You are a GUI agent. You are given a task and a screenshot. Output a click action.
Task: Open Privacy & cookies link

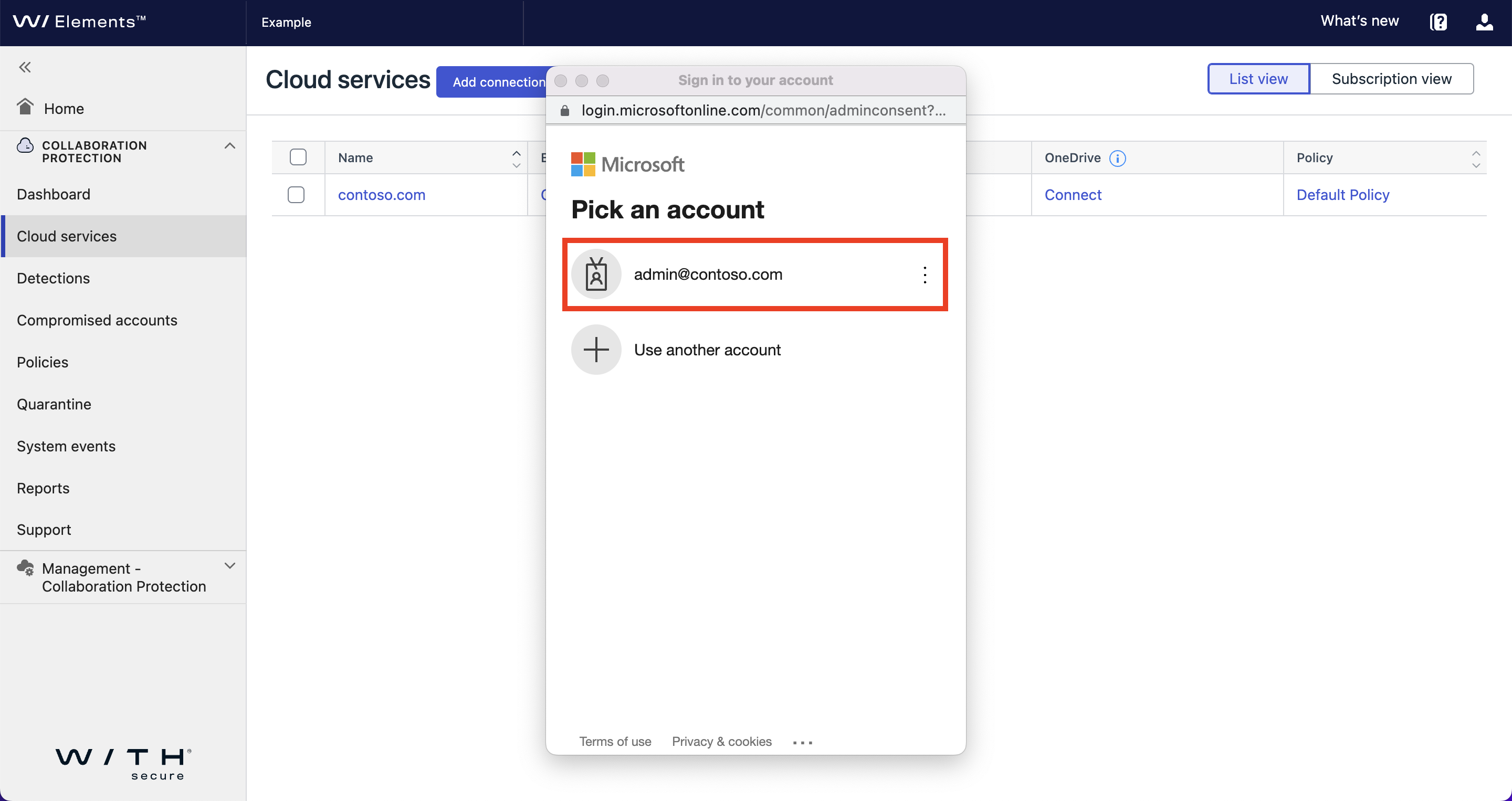[721, 742]
